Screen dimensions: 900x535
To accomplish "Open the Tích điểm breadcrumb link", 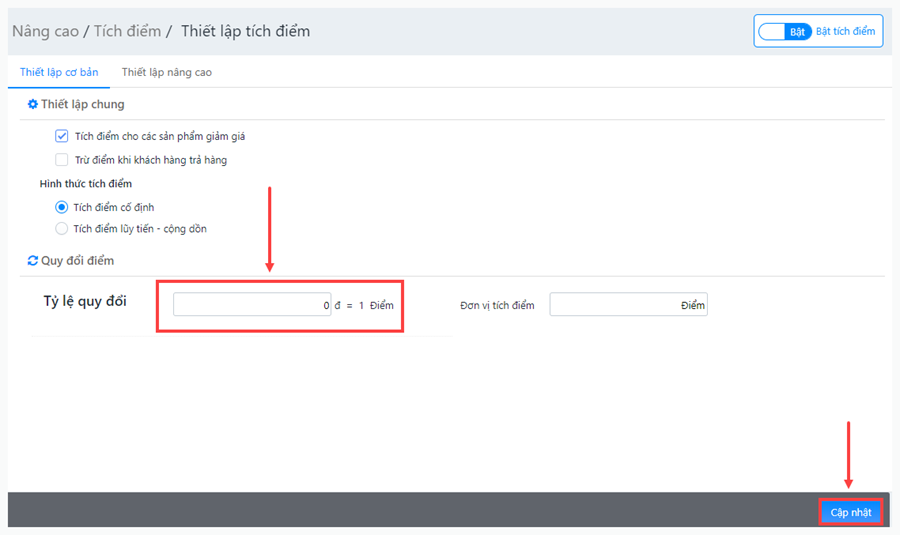I will 127,31.
